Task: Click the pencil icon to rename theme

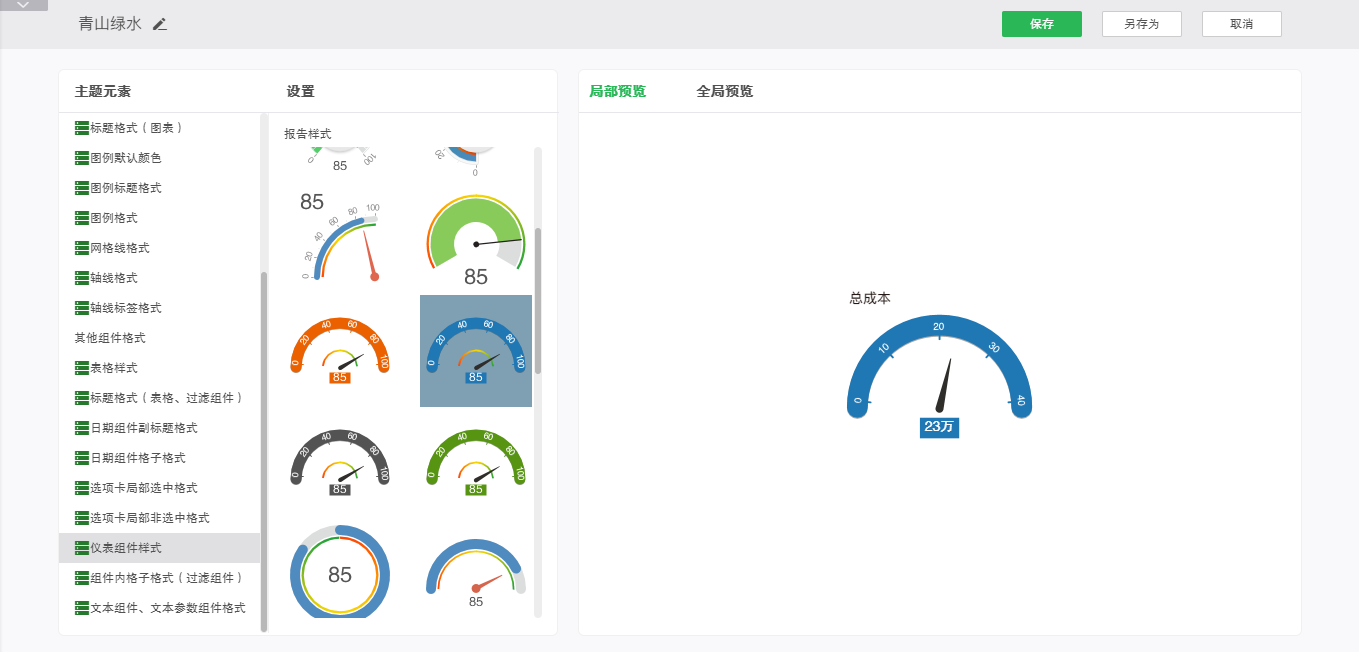Action: (160, 24)
